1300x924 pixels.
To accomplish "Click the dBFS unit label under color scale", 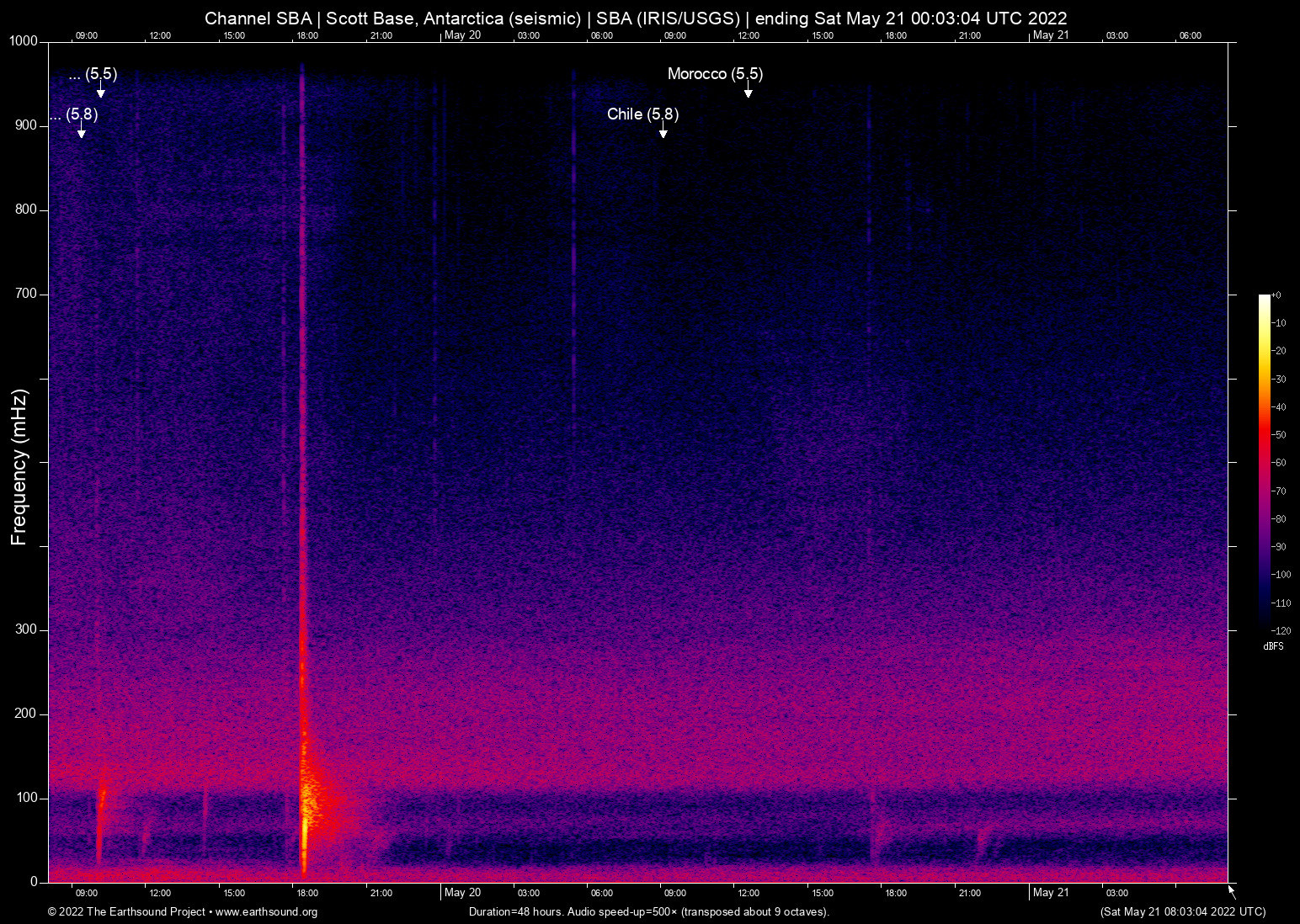I will 1273,646.
